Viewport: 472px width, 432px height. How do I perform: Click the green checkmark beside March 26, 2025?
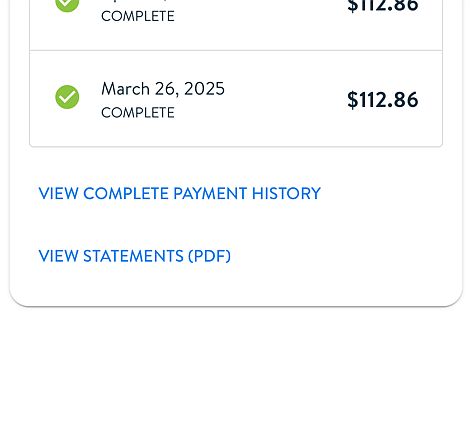[x=67, y=97]
